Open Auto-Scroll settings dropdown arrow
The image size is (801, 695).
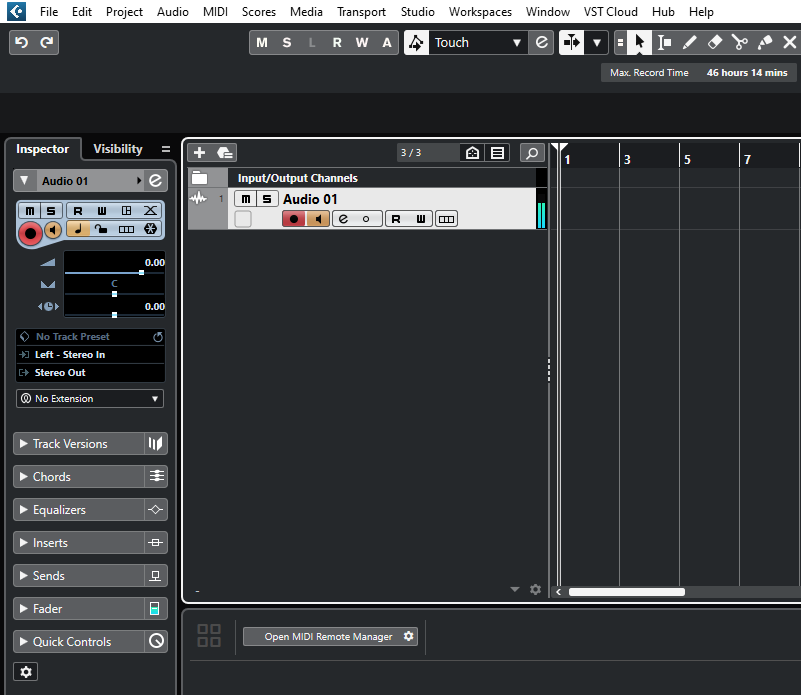pos(596,42)
